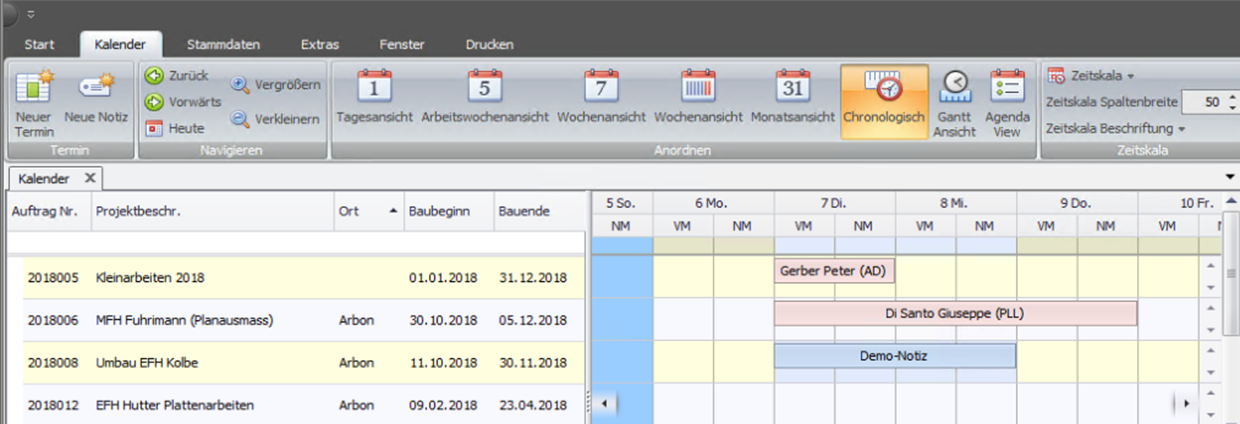Image resolution: width=1240 pixels, height=424 pixels.
Task: Open the Zeitskala Beschriftung dropdown
Action: tap(1115, 129)
